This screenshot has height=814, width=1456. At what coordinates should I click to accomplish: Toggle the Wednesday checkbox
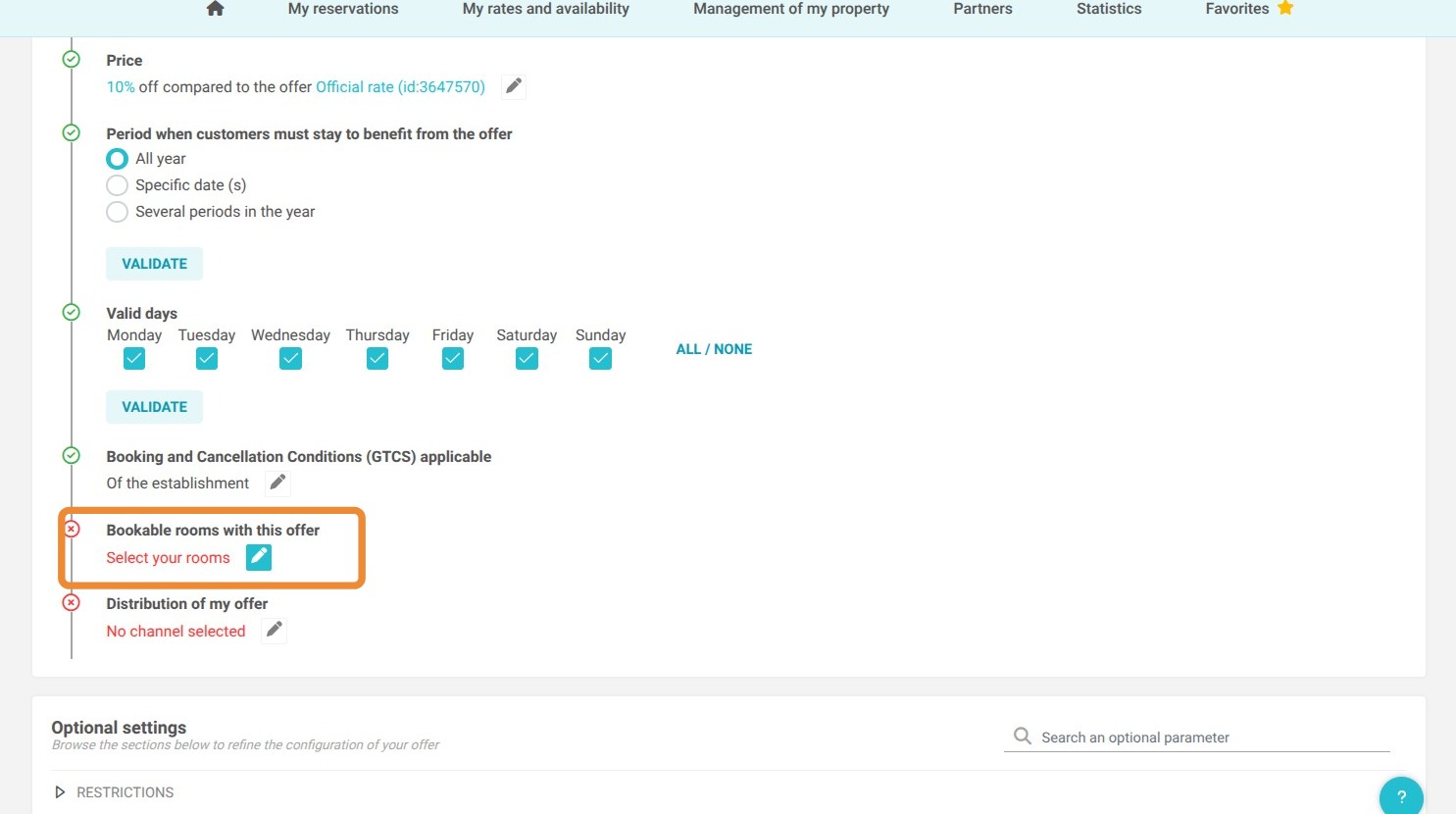tap(290, 359)
